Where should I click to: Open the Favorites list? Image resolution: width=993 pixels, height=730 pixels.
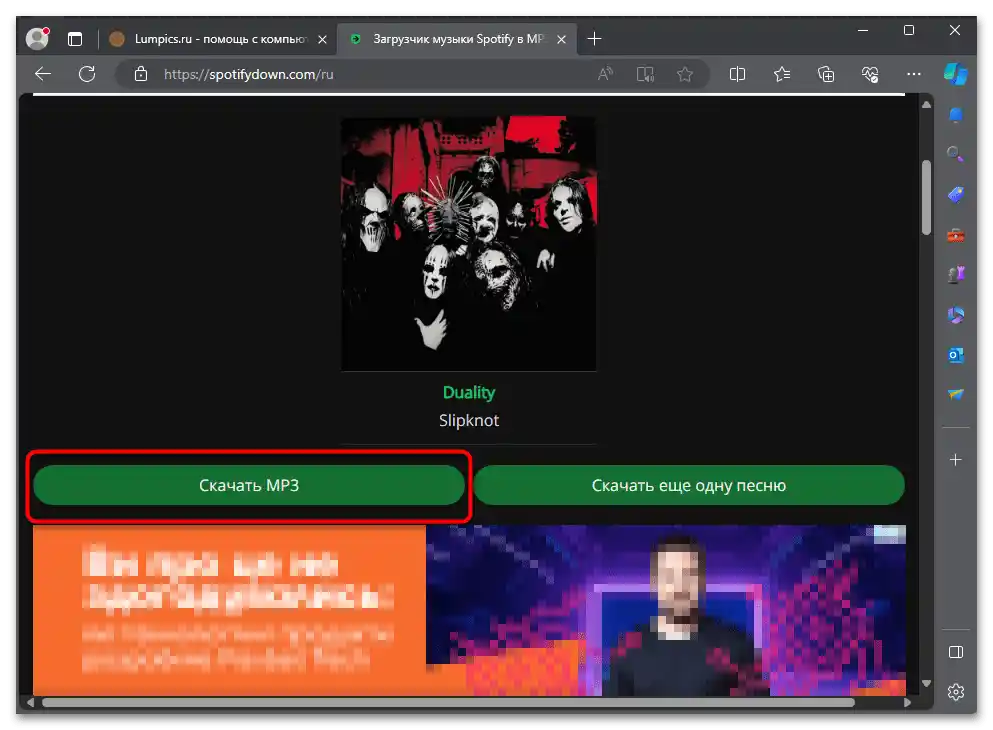coord(782,74)
